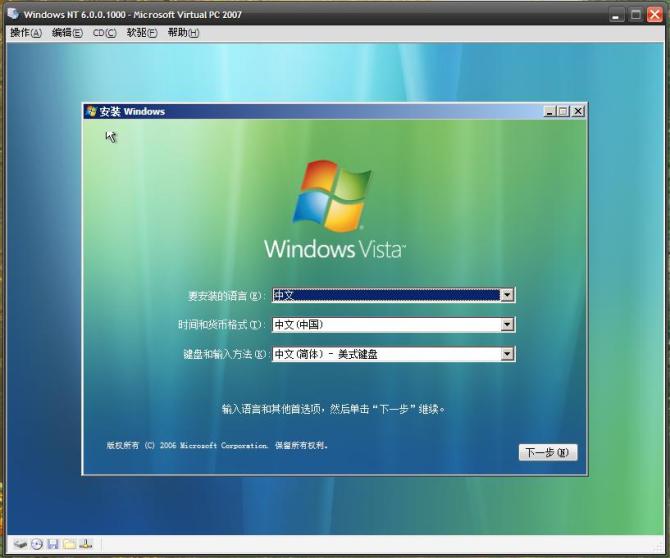The image size is (670, 558).
Task: Click the copyright 2006 Microsoft Corporation text
Action: (x=217, y=445)
